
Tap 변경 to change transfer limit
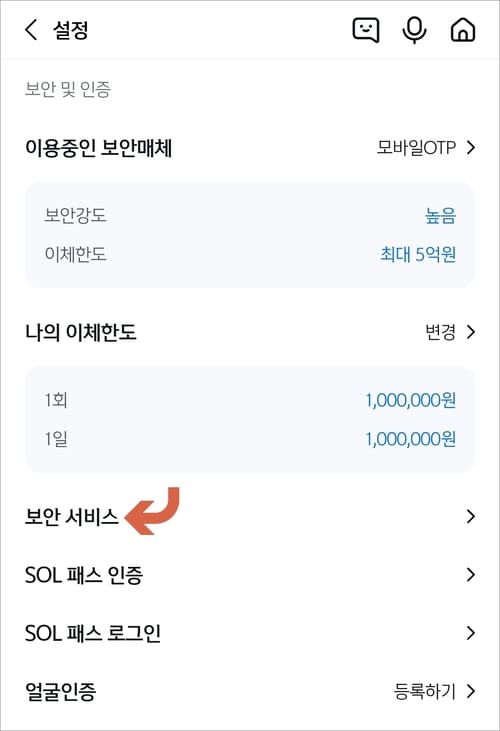440,332
